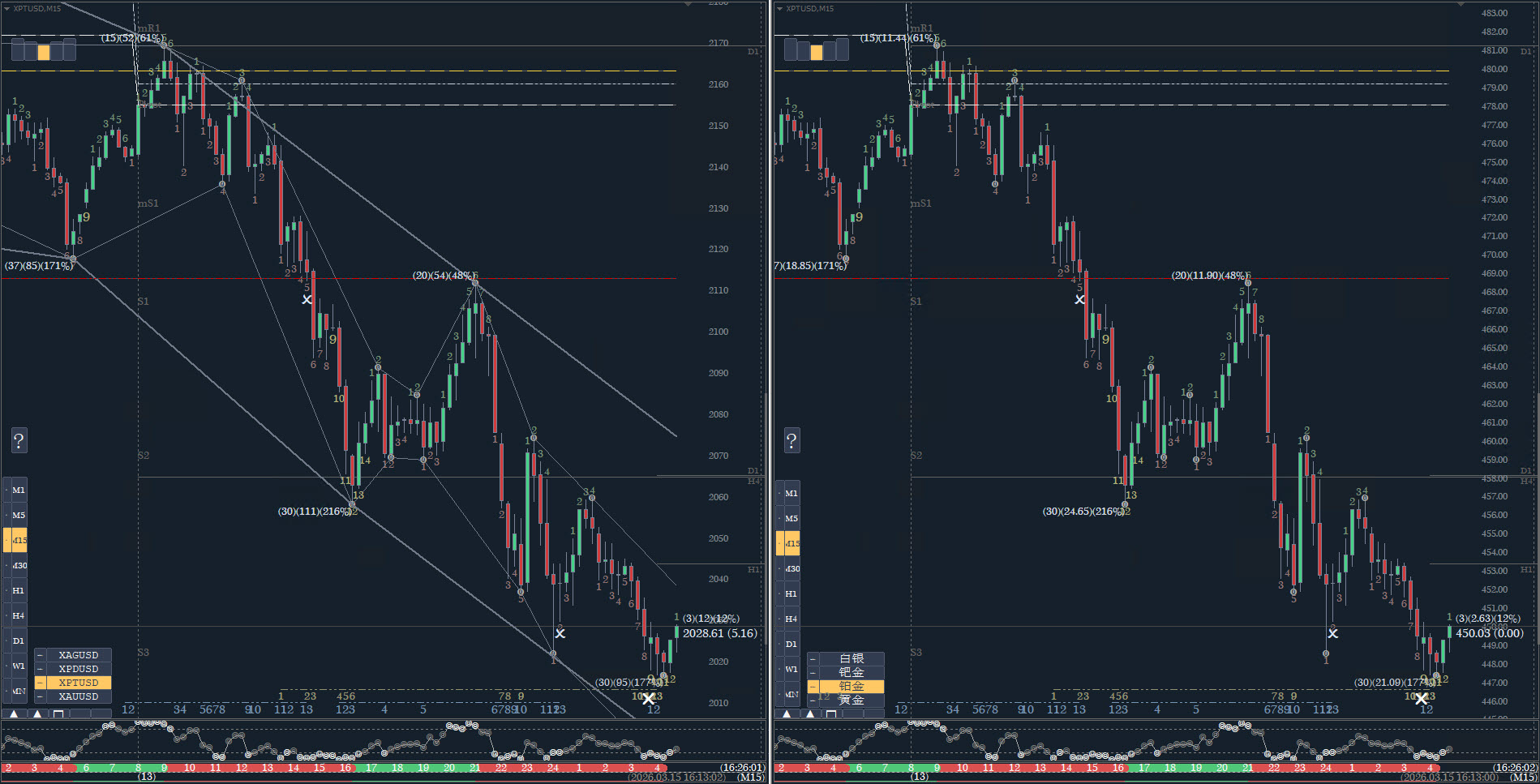This screenshot has height=784, width=1540.
Task: Switch left chart to M1 timeframe
Action: [19, 490]
